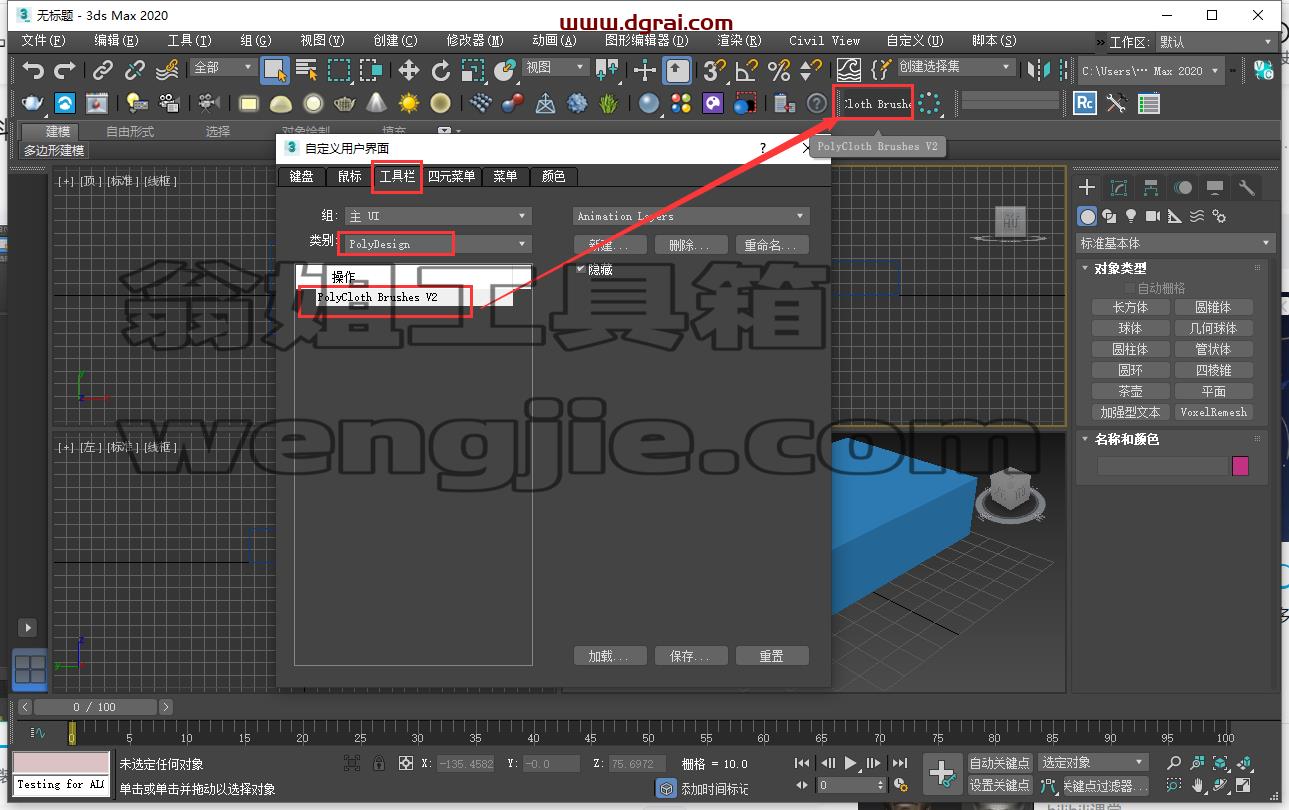Image resolution: width=1289 pixels, height=810 pixels.
Task: Activate the Select Object tool
Action: pyautogui.click(x=275, y=70)
